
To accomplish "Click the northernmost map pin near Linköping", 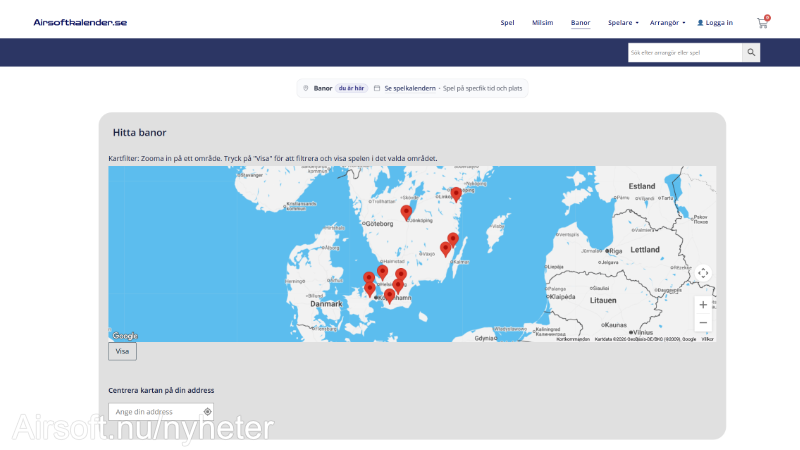I will [456, 193].
